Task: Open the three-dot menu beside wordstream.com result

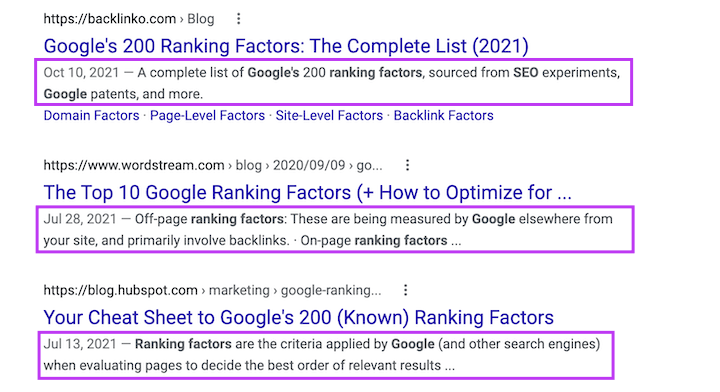Action: click(x=407, y=165)
